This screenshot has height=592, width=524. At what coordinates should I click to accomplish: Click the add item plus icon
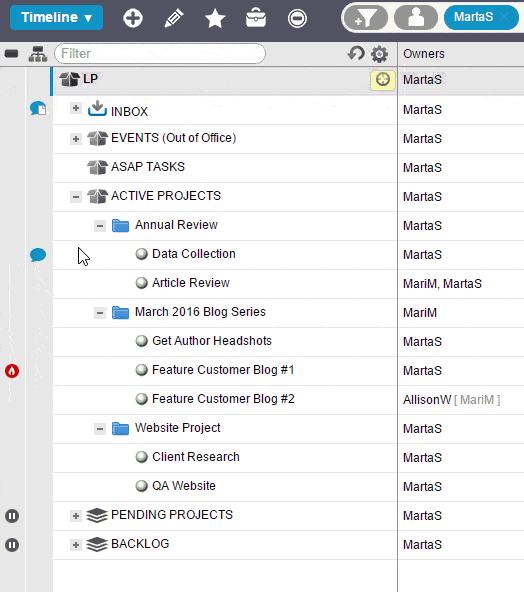point(133,18)
